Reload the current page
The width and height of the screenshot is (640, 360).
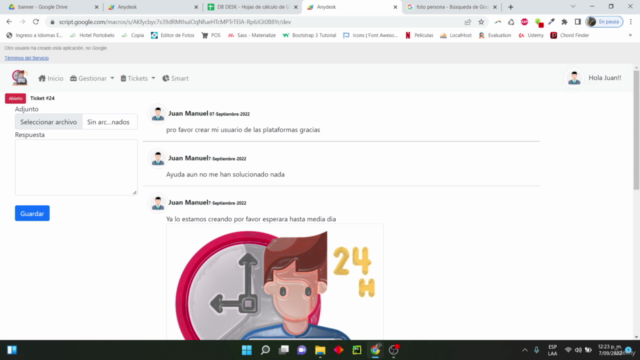36,22
